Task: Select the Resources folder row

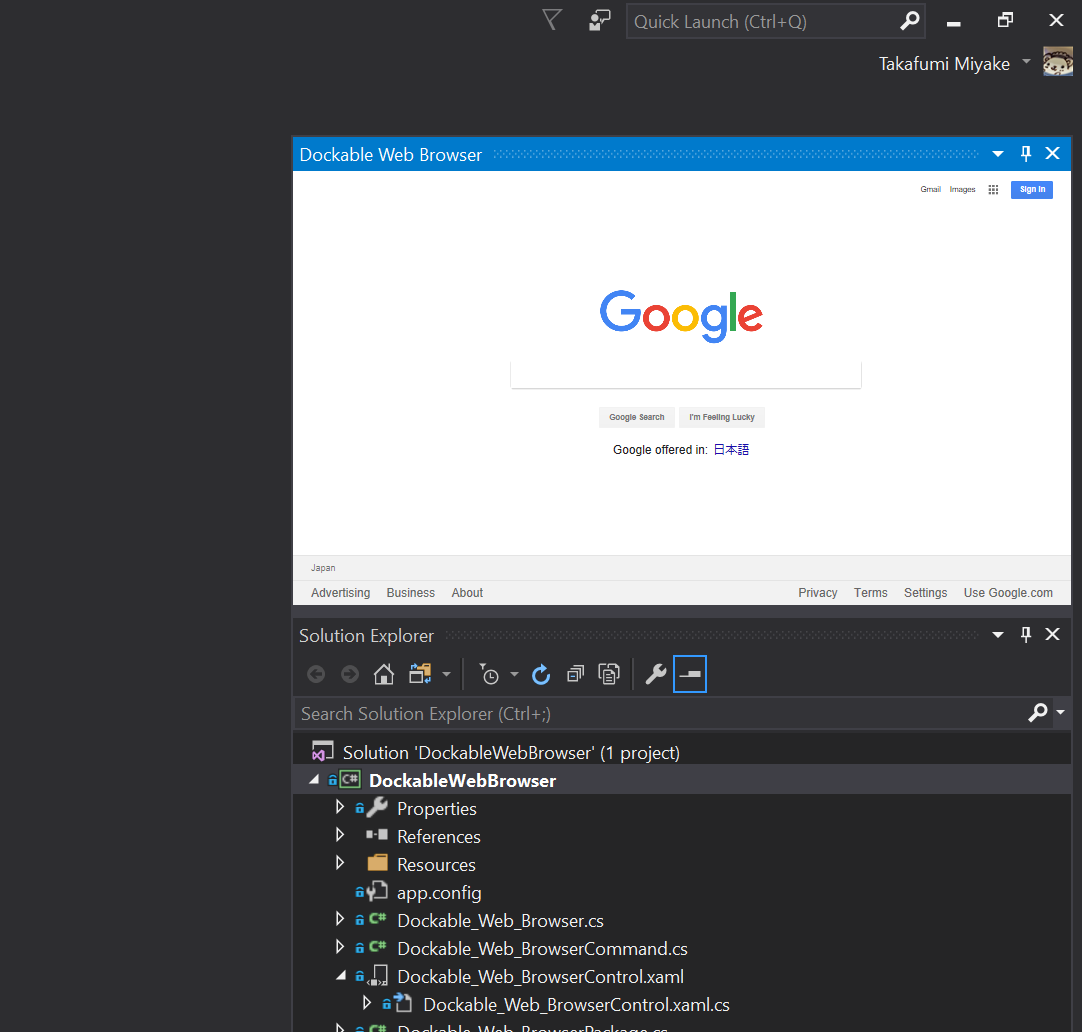Action: coord(436,864)
